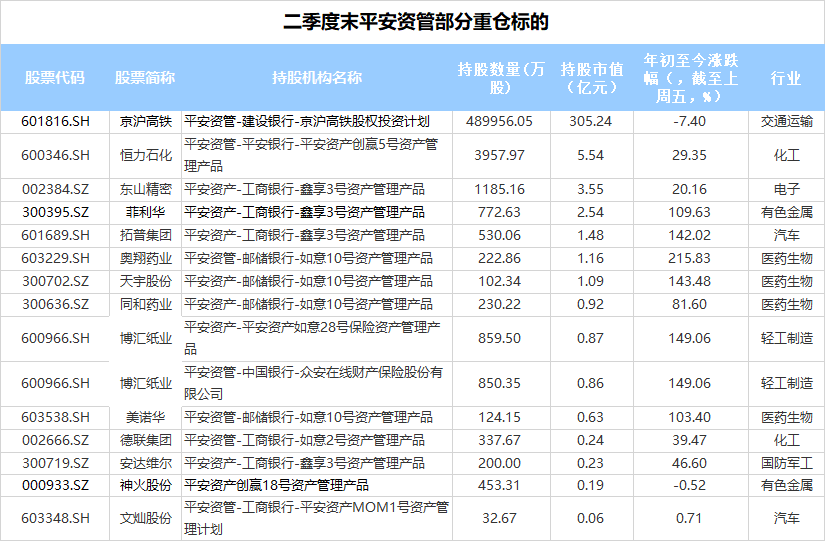Screen dimensions: 825x541
Task: Click shares value 850.35
Action: [499, 384]
